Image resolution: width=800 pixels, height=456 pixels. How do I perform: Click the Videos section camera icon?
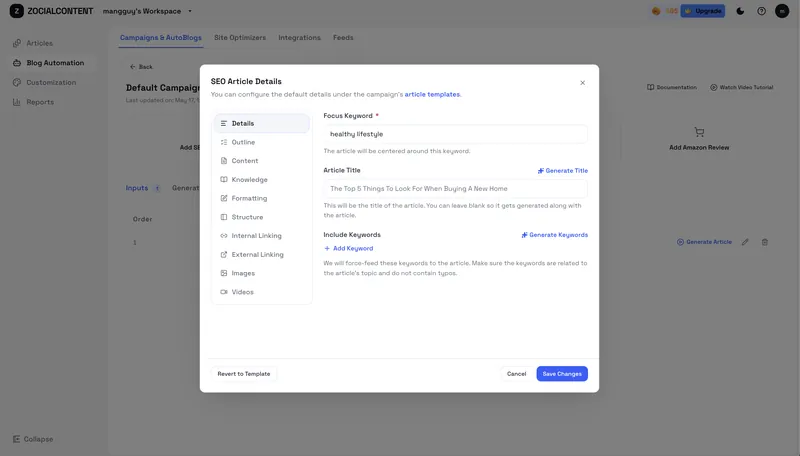pyautogui.click(x=223, y=292)
